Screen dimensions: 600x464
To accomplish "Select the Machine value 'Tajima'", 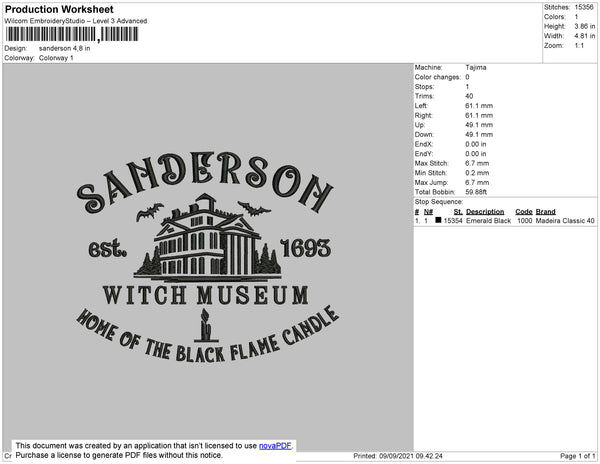I will 476,67.
